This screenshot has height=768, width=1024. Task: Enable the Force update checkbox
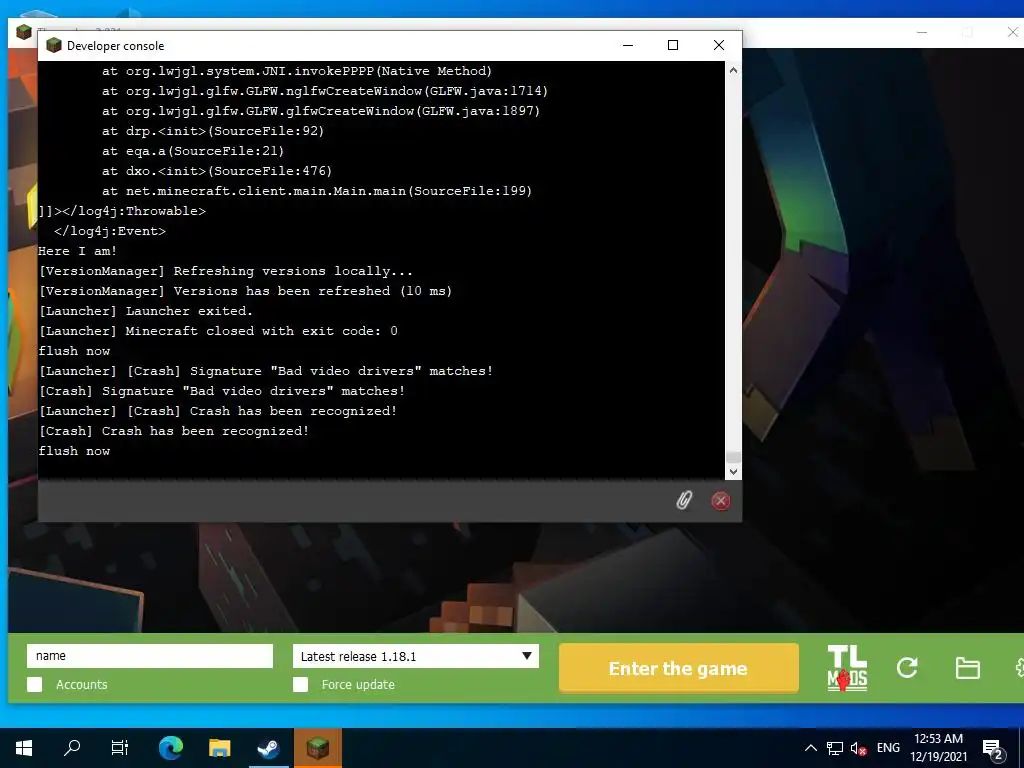300,684
